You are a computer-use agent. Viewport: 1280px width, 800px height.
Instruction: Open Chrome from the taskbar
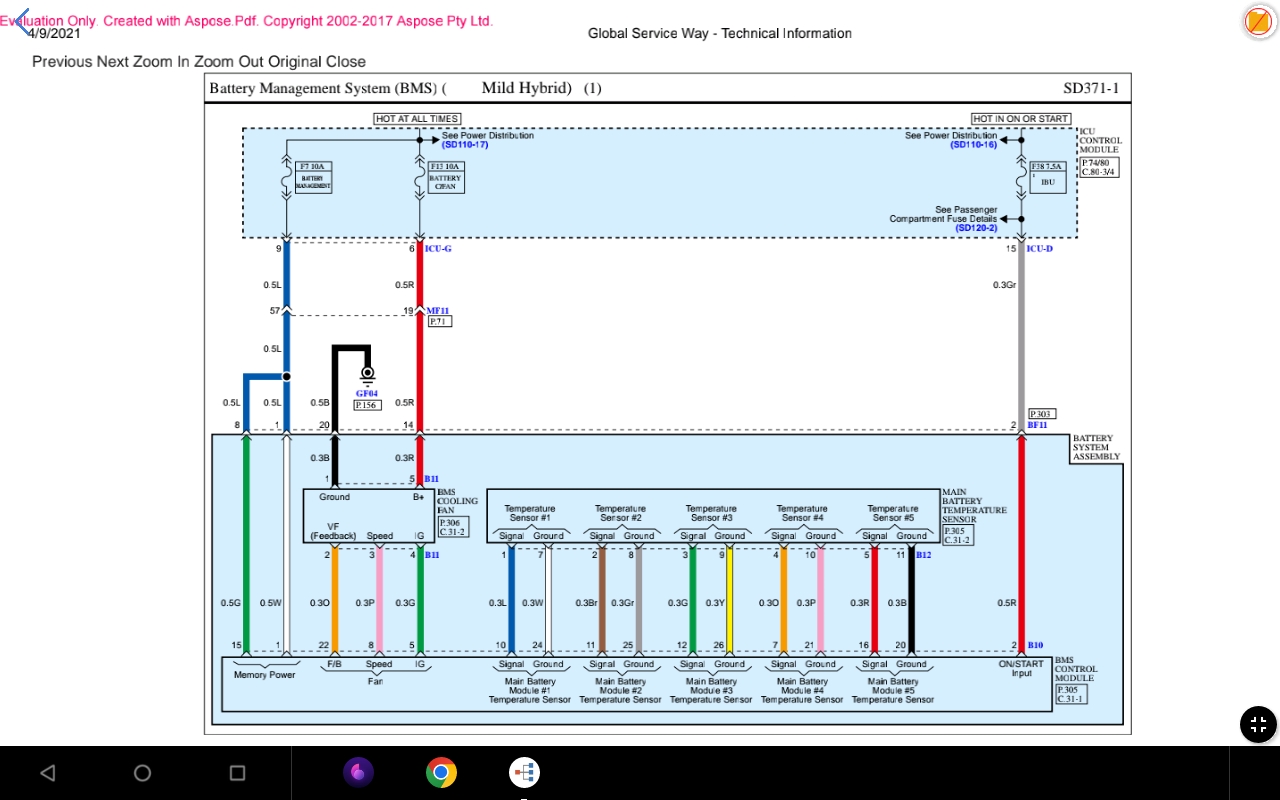(x=441, y=772)
